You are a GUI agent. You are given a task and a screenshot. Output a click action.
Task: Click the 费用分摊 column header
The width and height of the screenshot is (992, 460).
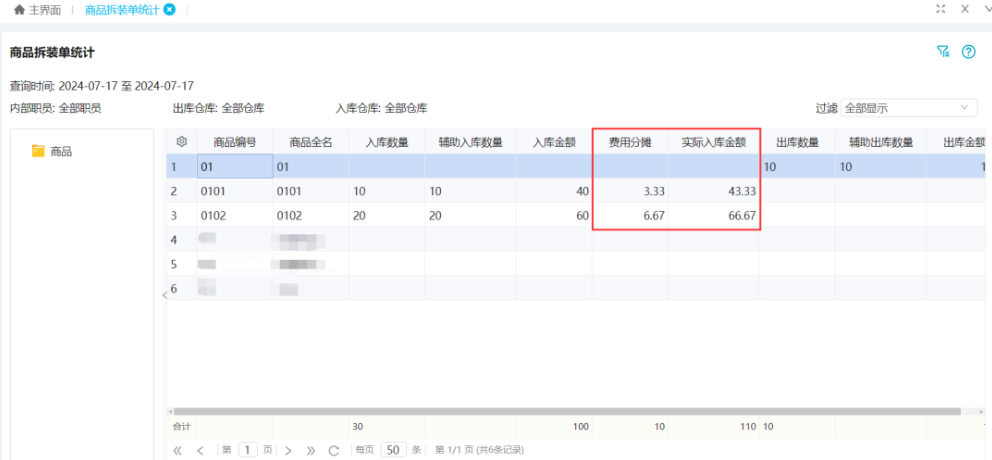click(x=630, y=142)
